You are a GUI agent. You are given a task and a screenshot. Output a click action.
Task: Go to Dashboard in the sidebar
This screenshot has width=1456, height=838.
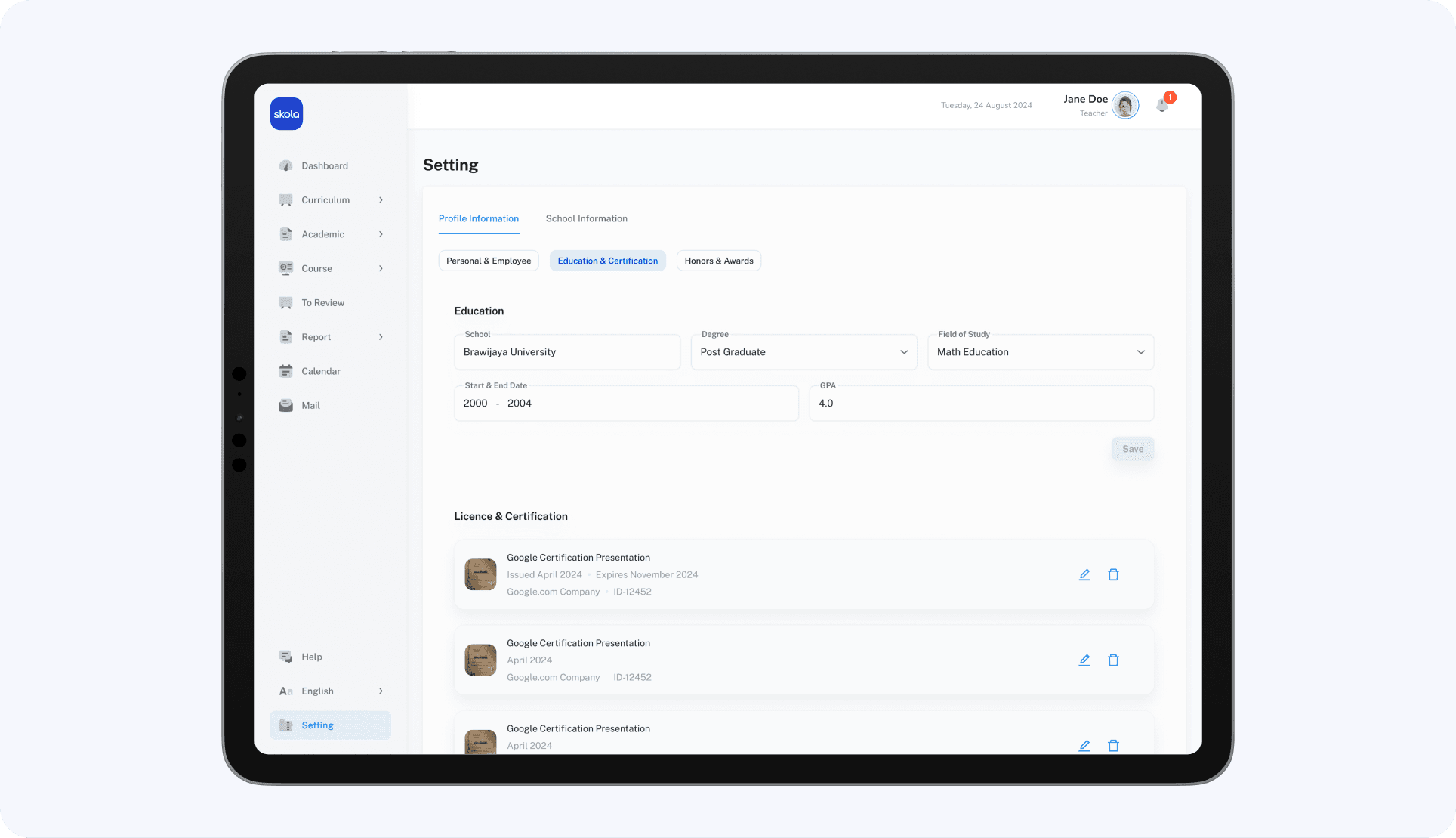324,165
